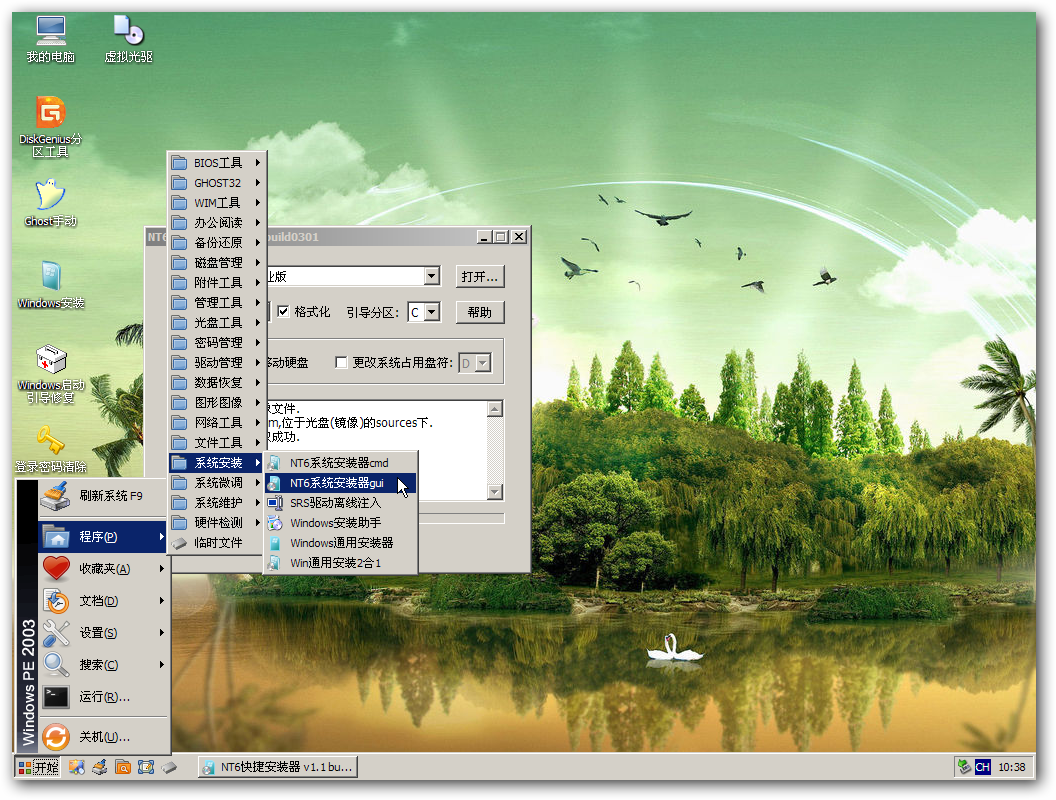Select the Windows启动引导修复 desktop icon
1056x800 pixels.
51,374
